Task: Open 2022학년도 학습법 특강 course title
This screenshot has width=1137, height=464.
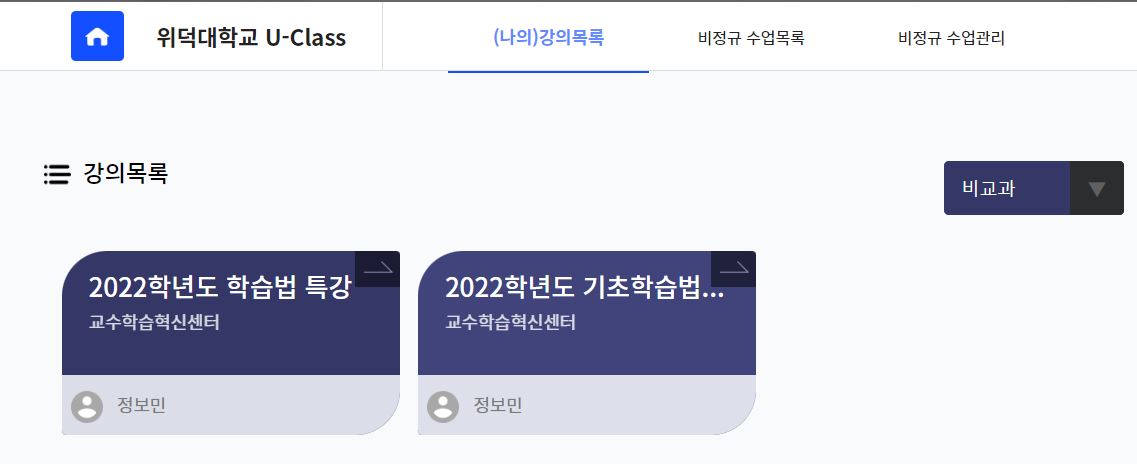Action: [220, 287]
